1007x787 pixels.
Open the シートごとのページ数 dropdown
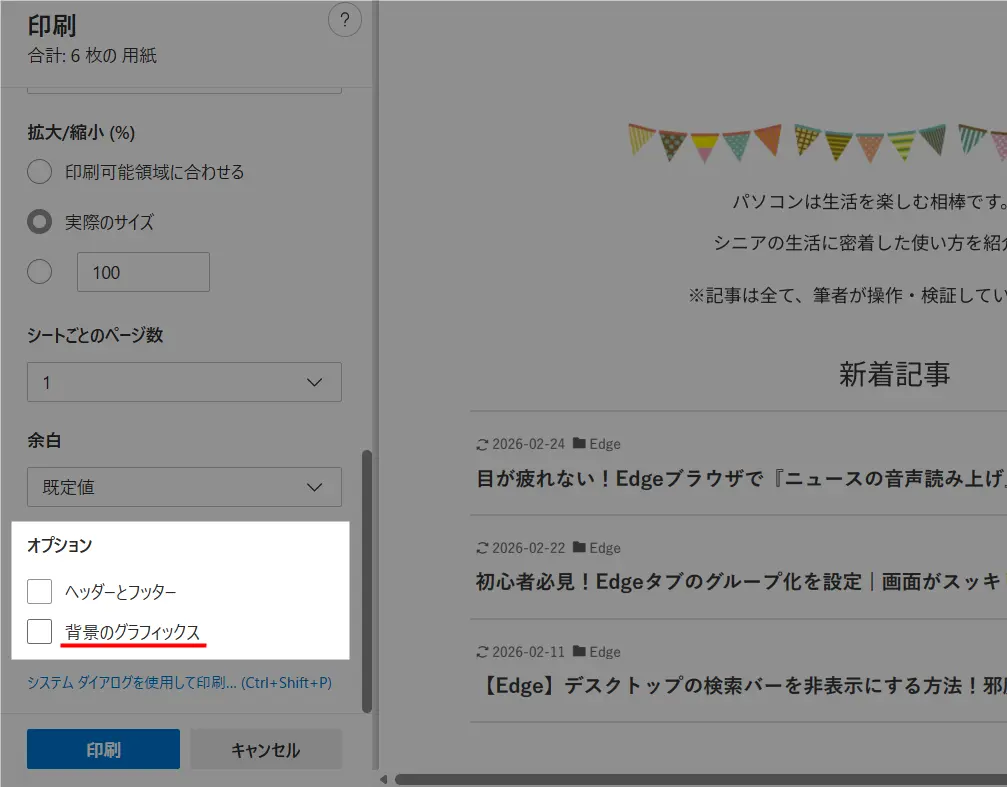[184, 382]
